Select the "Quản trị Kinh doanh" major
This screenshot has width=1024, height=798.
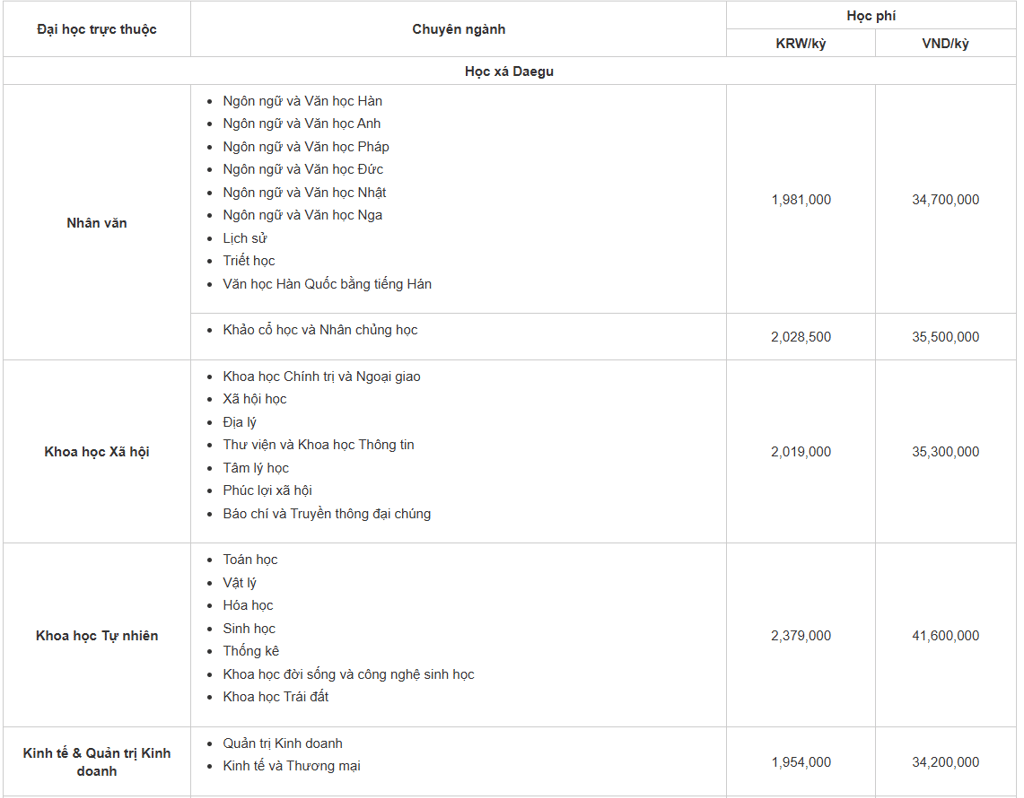pos(282,743)
